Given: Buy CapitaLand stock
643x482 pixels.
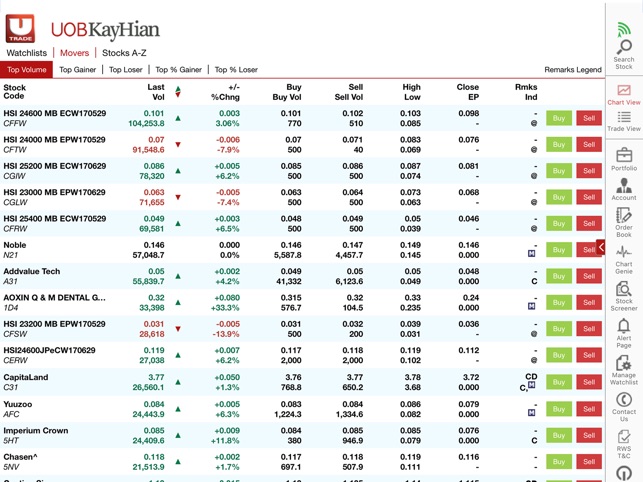Looking at the screenshot, I should [x=559, y=382].
